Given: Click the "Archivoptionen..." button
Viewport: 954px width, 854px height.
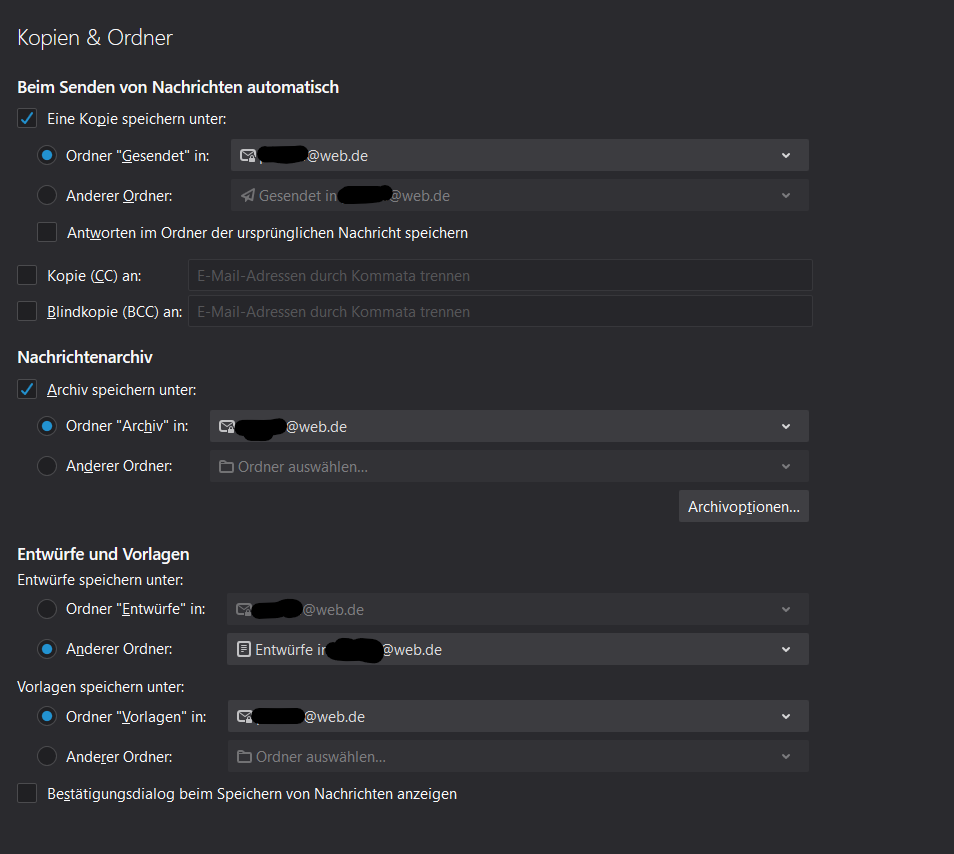Looking at the screenshot, I should point(743,507).
